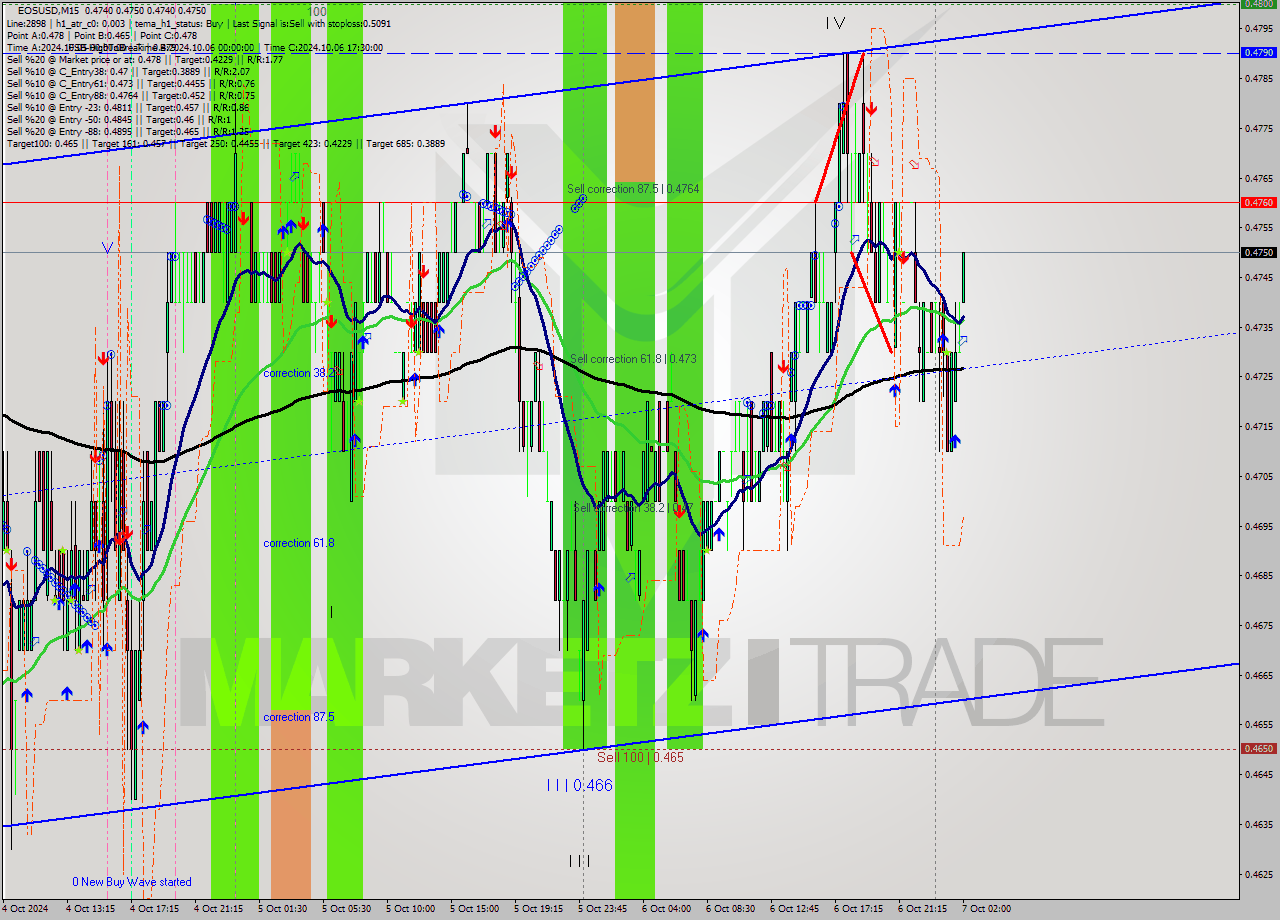
Task: Click the 0.4735 price axis label
Action: 1259,328
